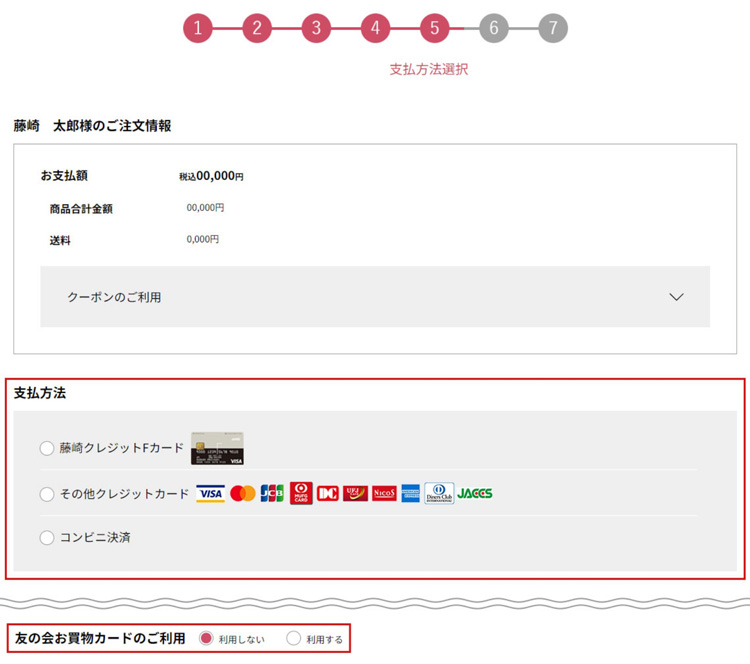
Task: Click the JACCS card logo
Action: (475, 494)
